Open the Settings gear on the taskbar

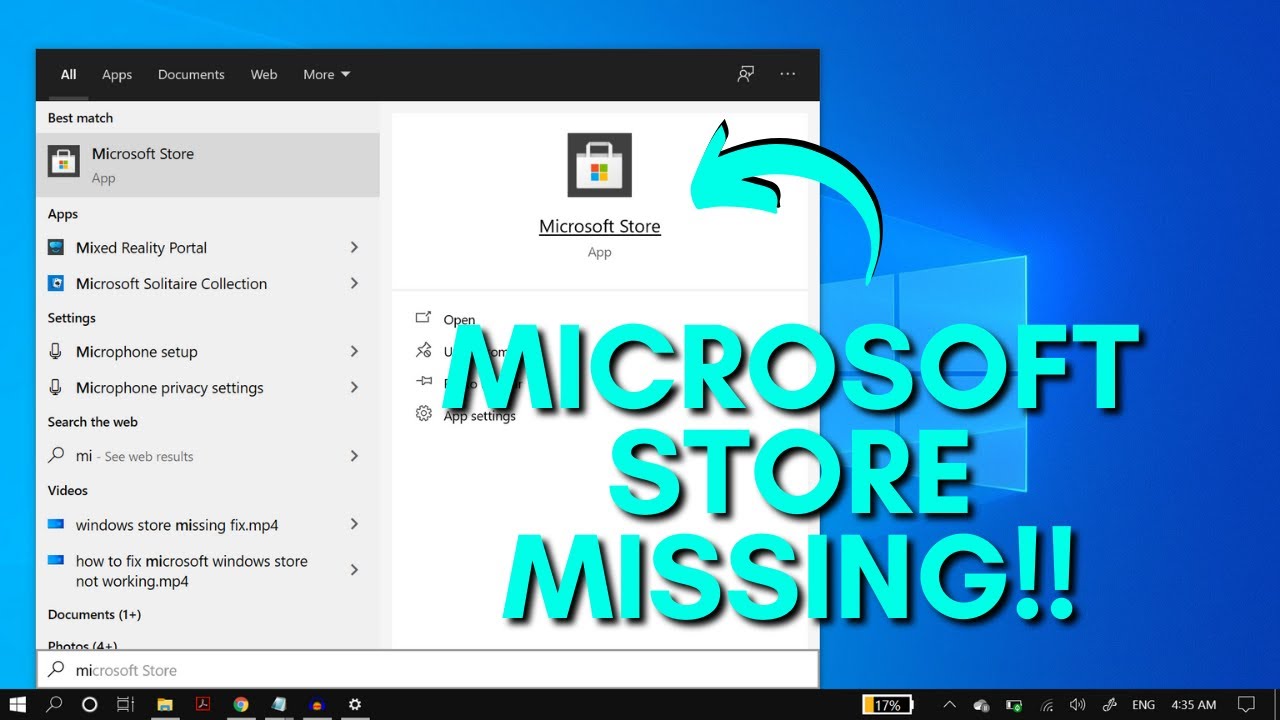354,704
